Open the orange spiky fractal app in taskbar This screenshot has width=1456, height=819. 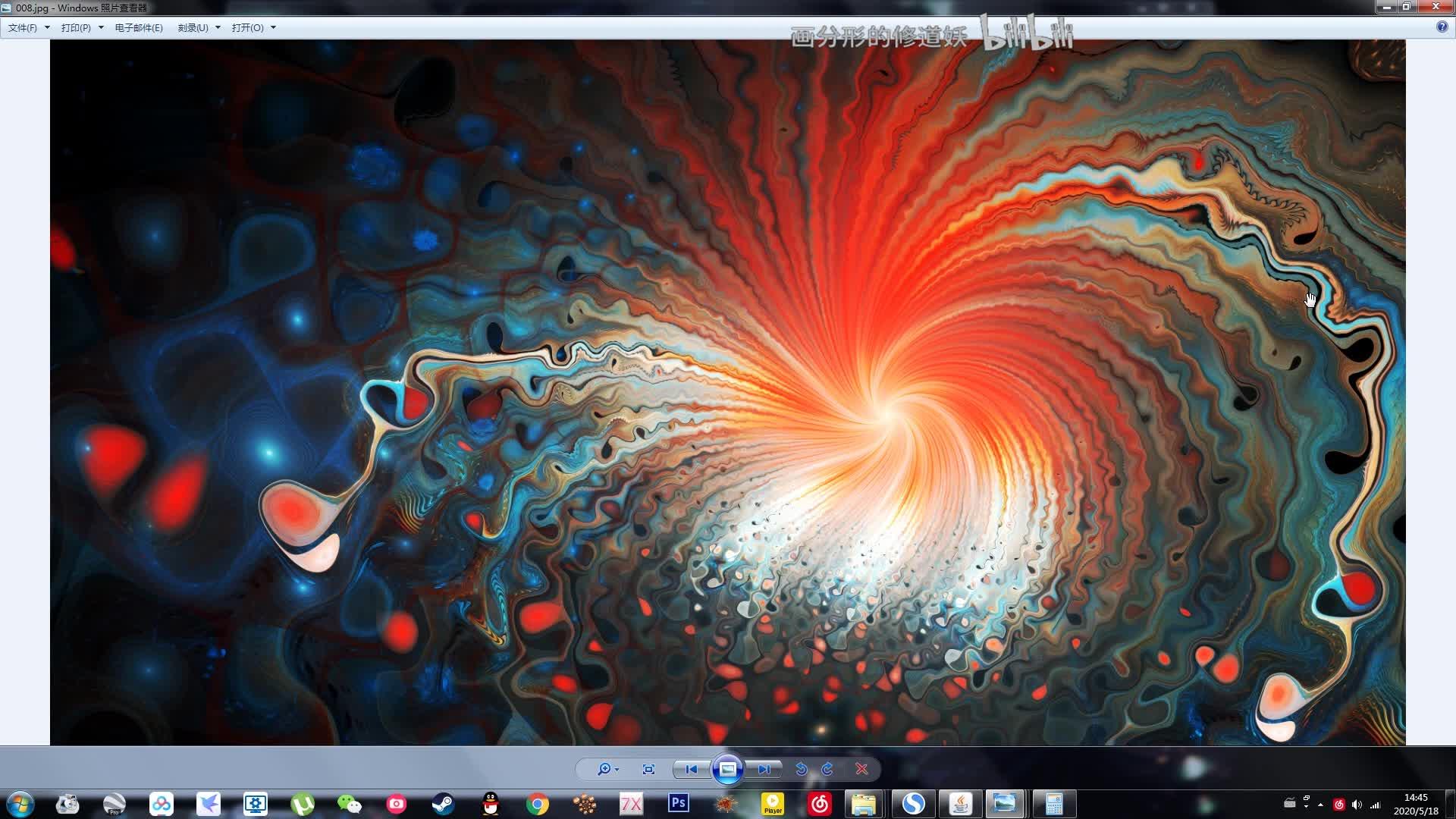(726, 804)
